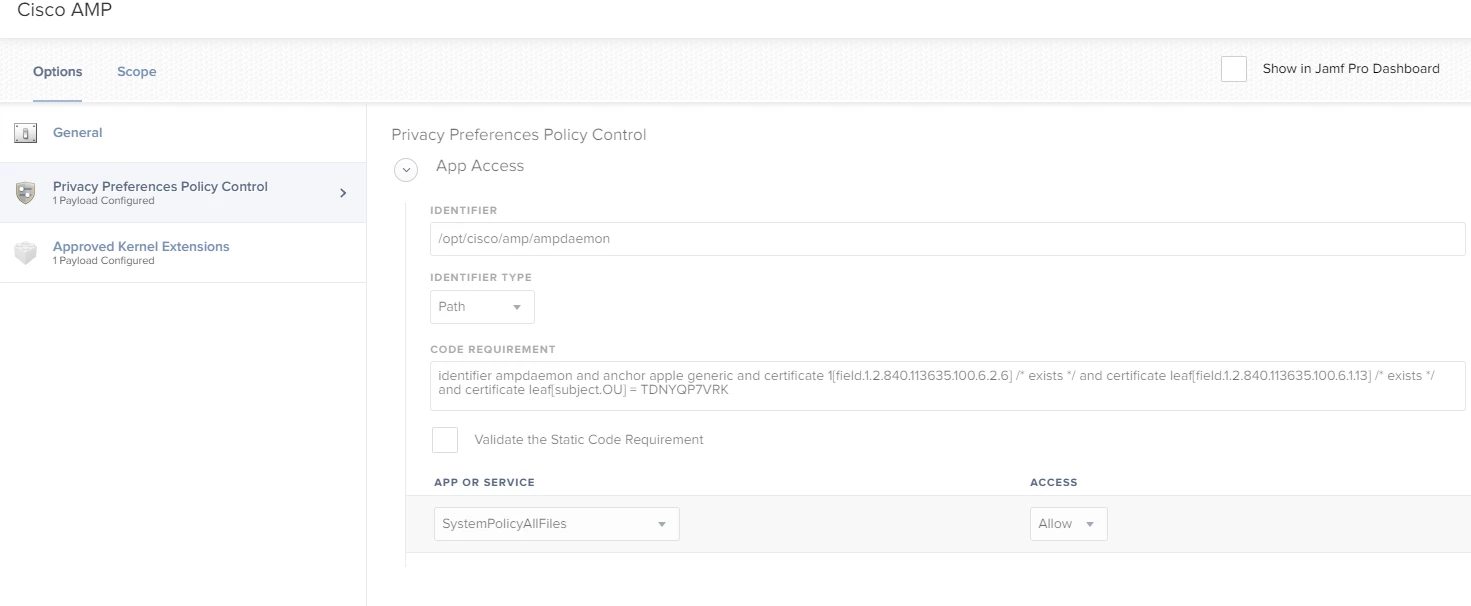Enable Show in Jamf Pro Dashboard checkbox
The image size is (1471, 606).
point(1234,69)
